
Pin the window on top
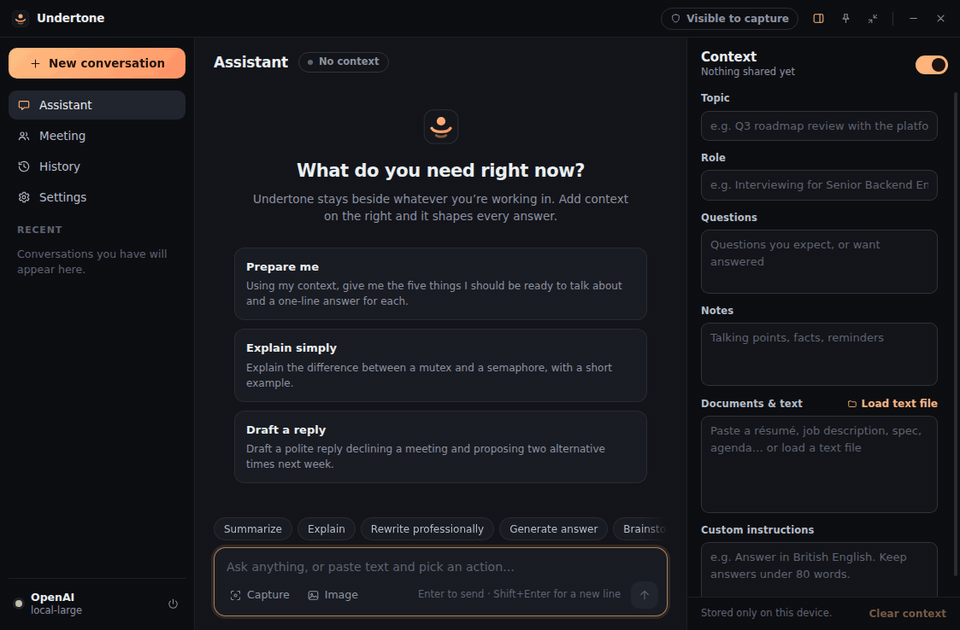(846, 18)
